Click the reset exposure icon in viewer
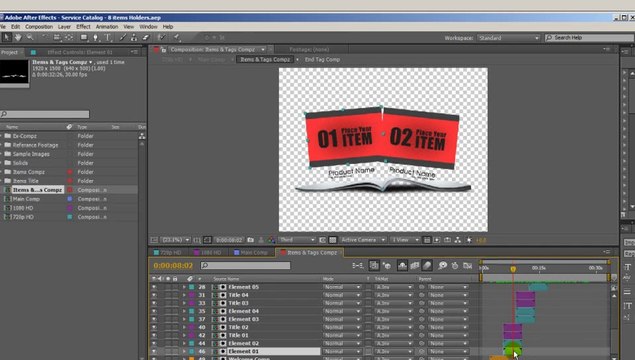The height and width of the screenshot is (360, 635). click(469, 240)
